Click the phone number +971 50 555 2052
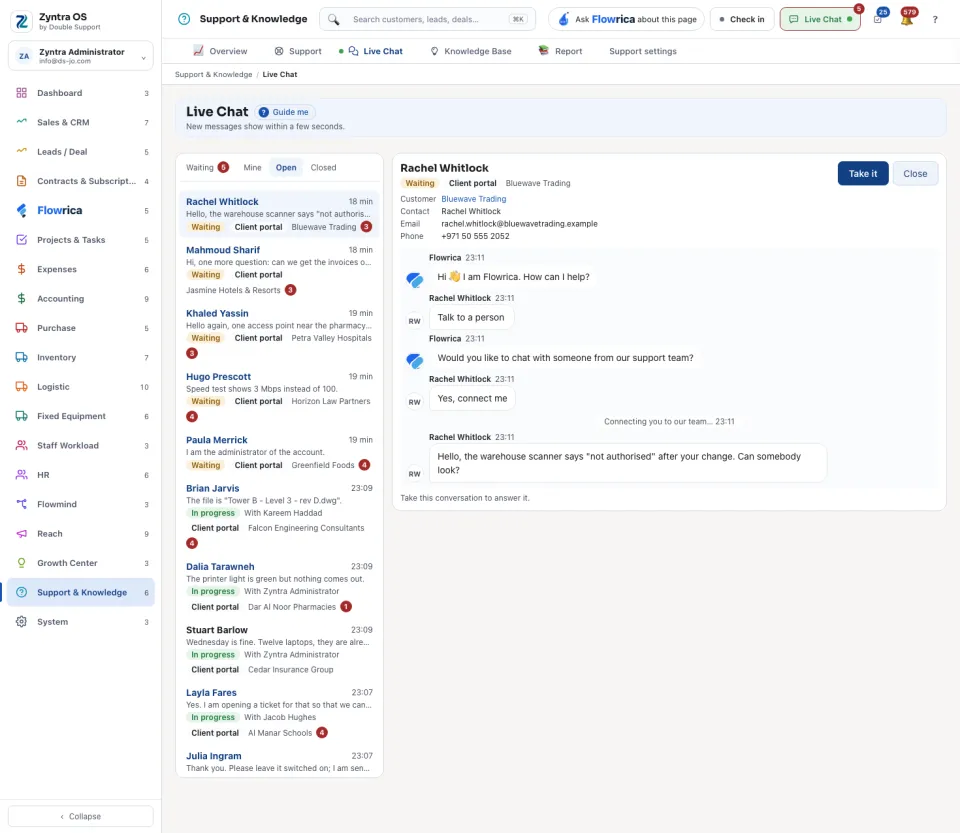960x833 pixels. click(x=475, y=236)
